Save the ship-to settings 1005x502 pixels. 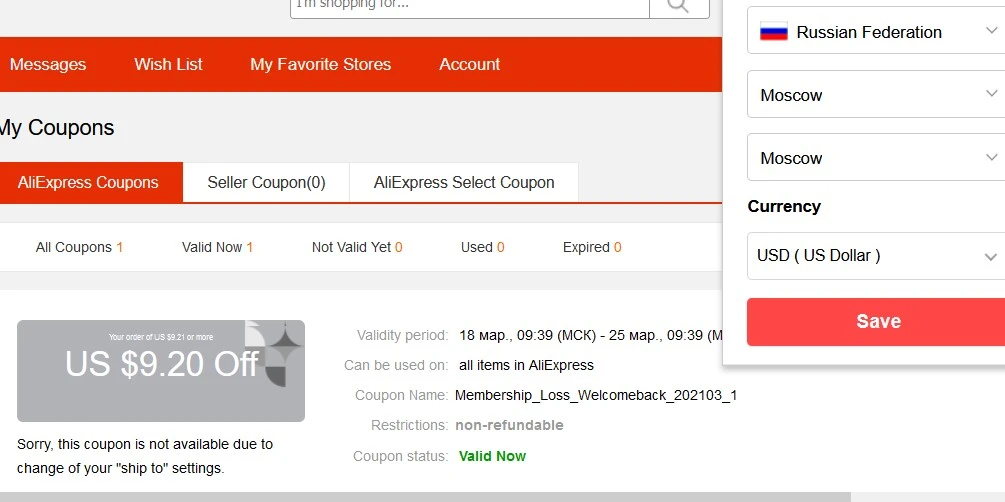pyautogui.click(x=876, y=321)
